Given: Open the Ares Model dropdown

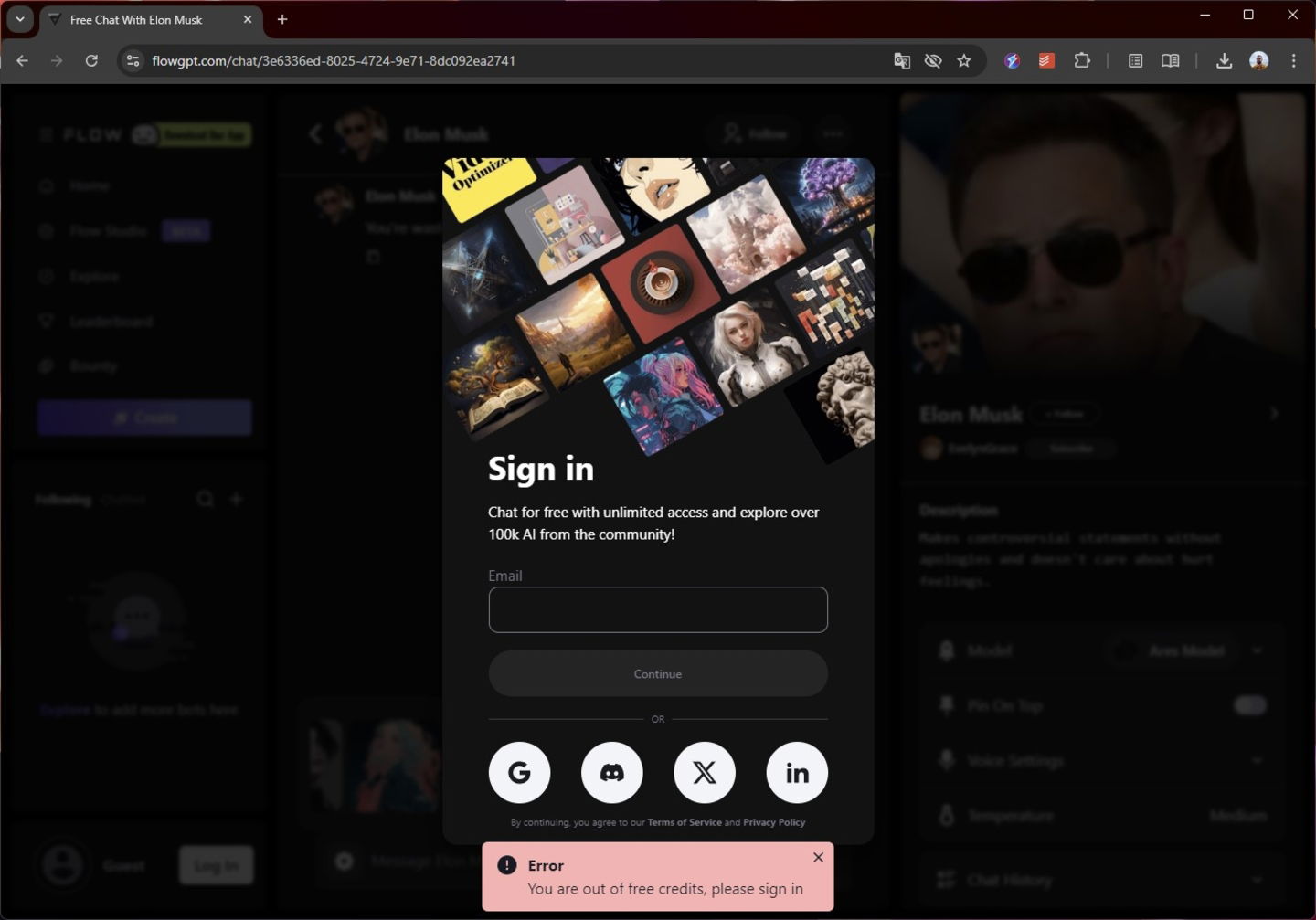Looking at the screenshot, I should (1186, 650).
